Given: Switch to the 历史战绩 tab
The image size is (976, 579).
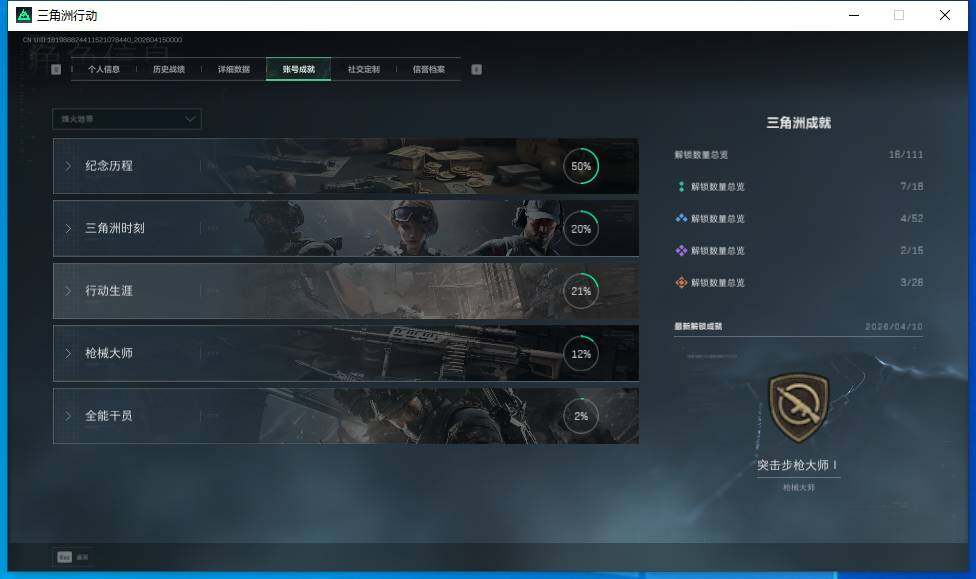Looking at the screenshot, I should (169, 69).
